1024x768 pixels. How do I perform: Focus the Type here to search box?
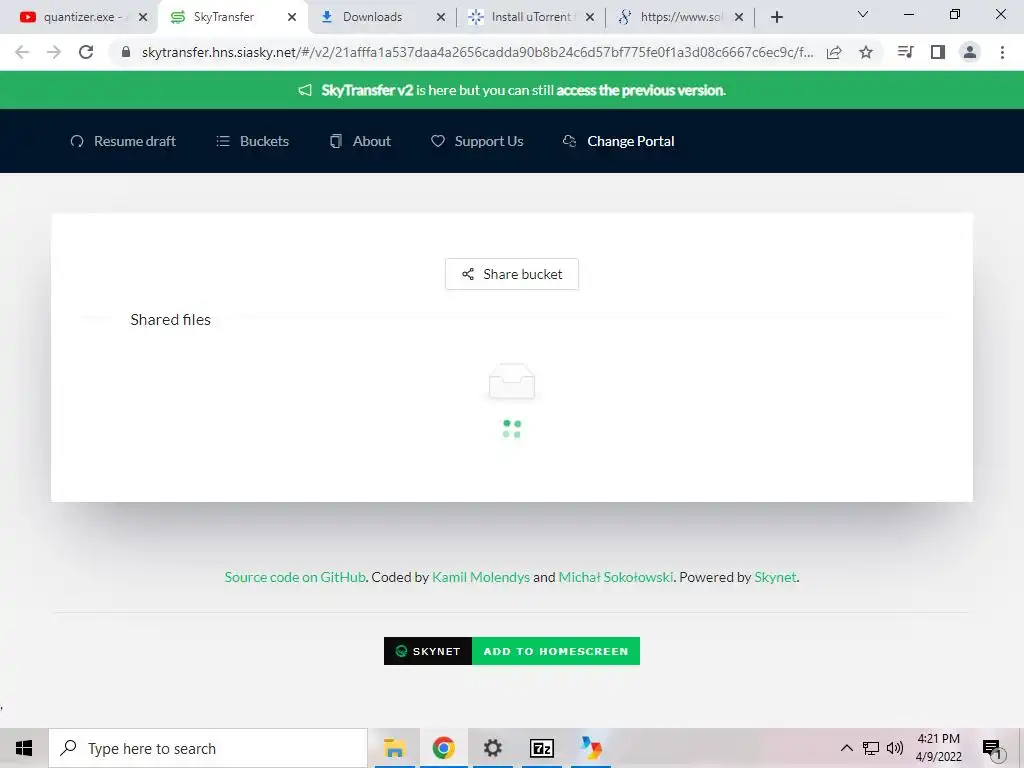208,748
